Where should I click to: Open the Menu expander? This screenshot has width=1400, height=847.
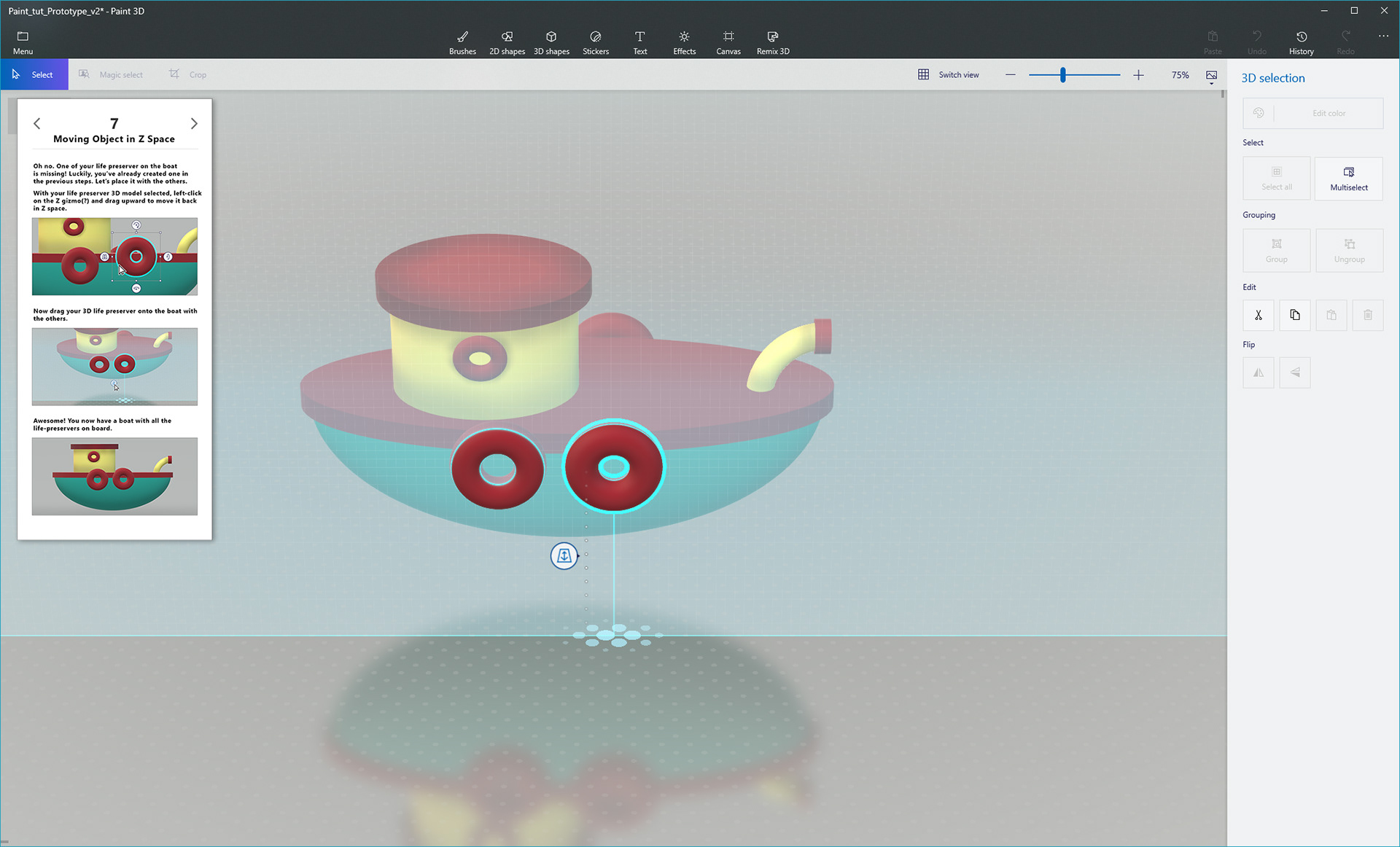point(23,42)
